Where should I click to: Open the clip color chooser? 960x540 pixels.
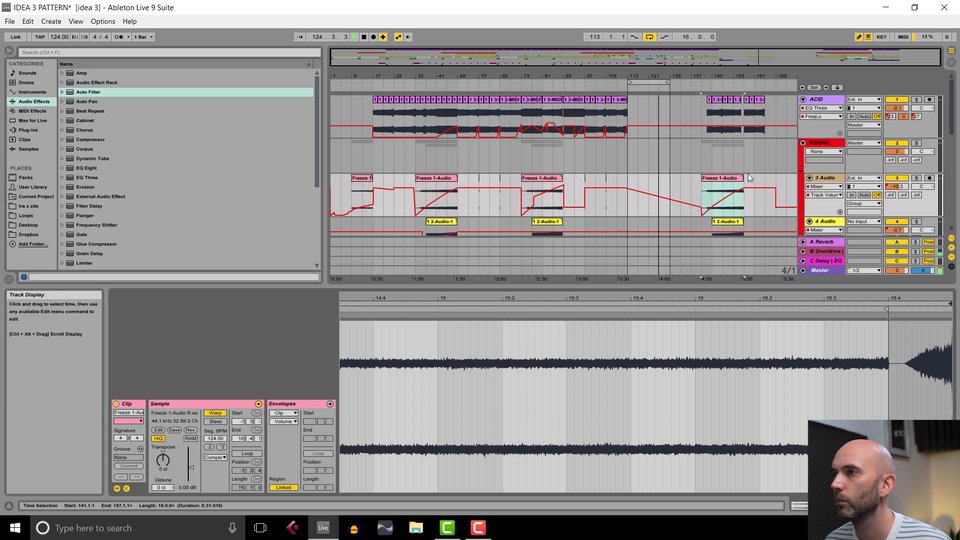click(x=129, y=421)
